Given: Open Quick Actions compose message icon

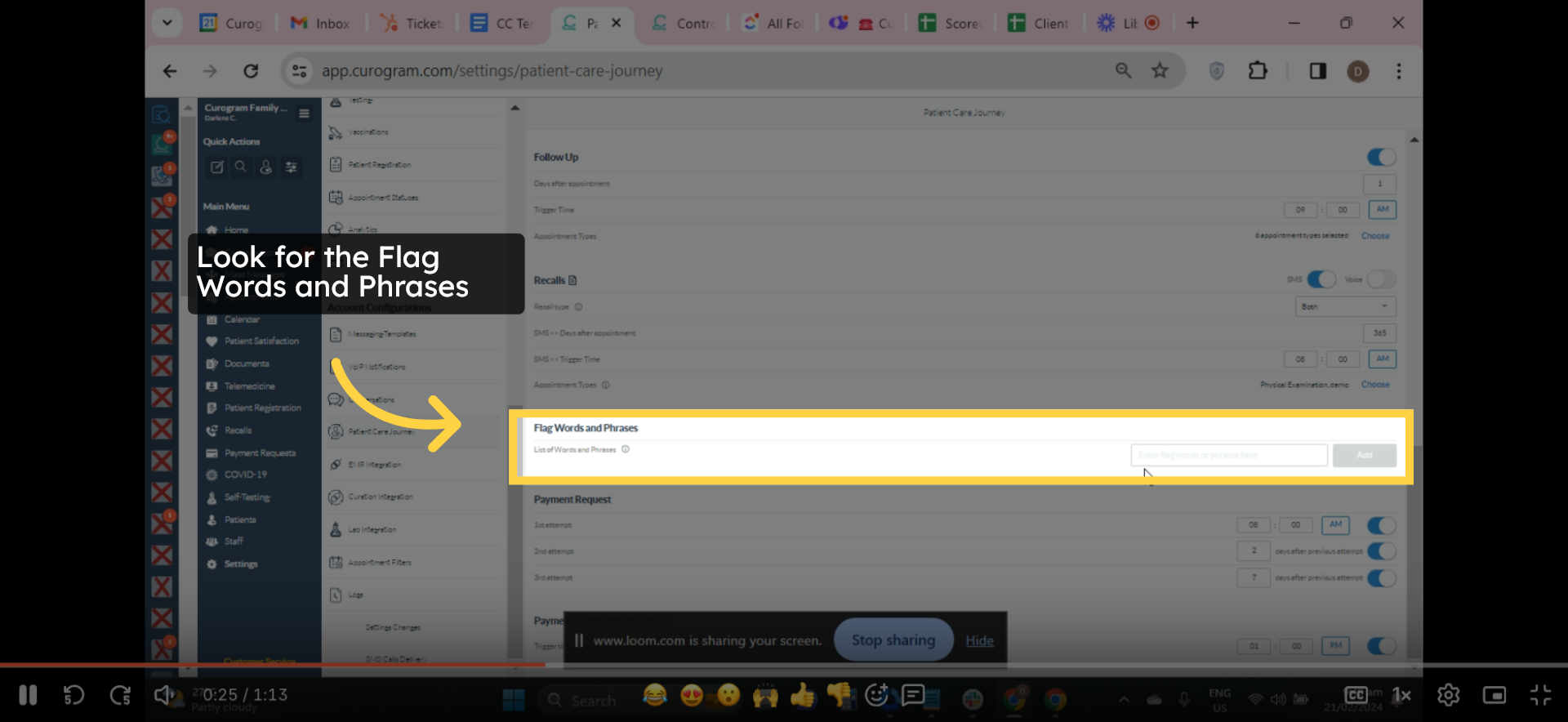Looking at the screenshot, I should tap(216, 167).
